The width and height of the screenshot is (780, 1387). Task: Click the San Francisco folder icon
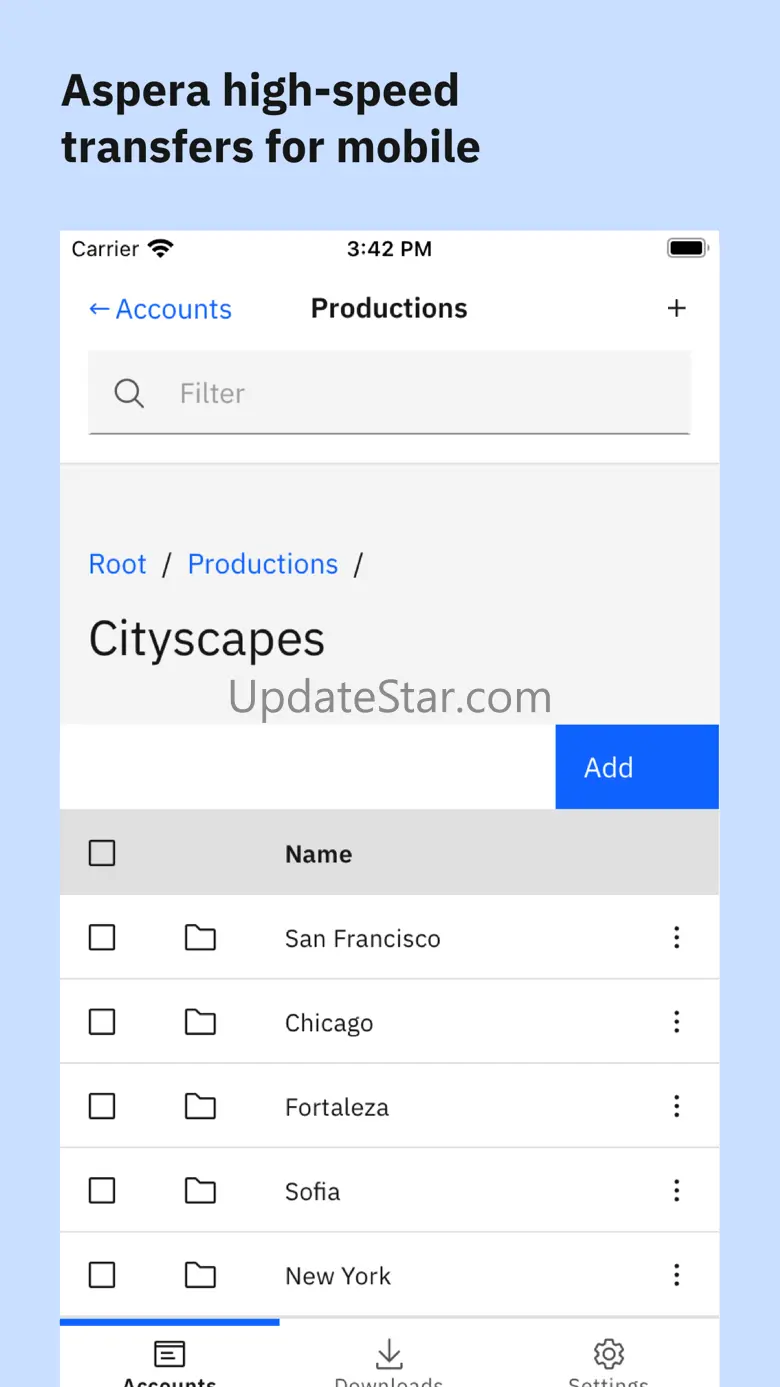200,937
